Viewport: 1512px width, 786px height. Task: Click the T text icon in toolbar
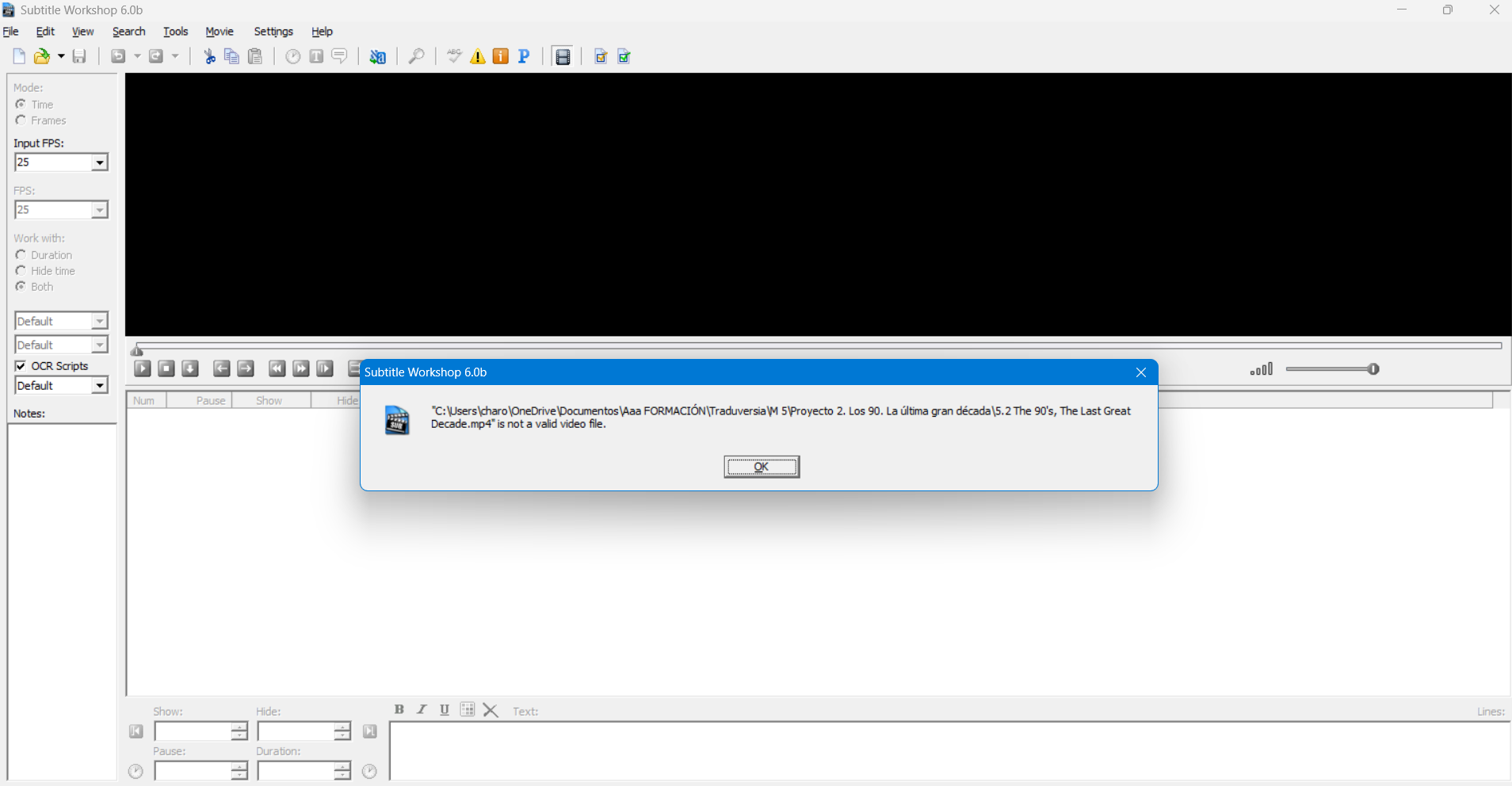[x=316, y=56]
